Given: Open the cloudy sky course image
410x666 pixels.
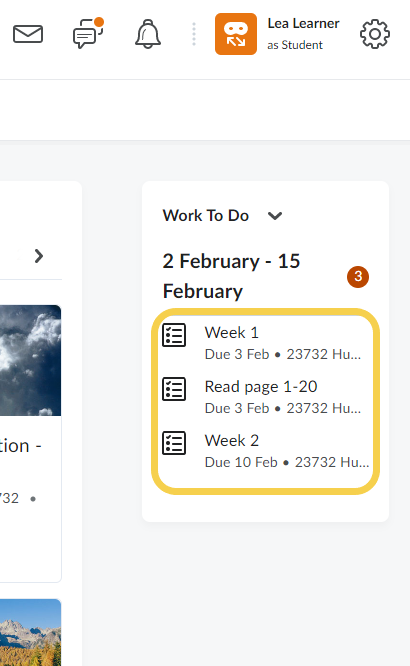Looking at the screenshot, I should point(31,360).
